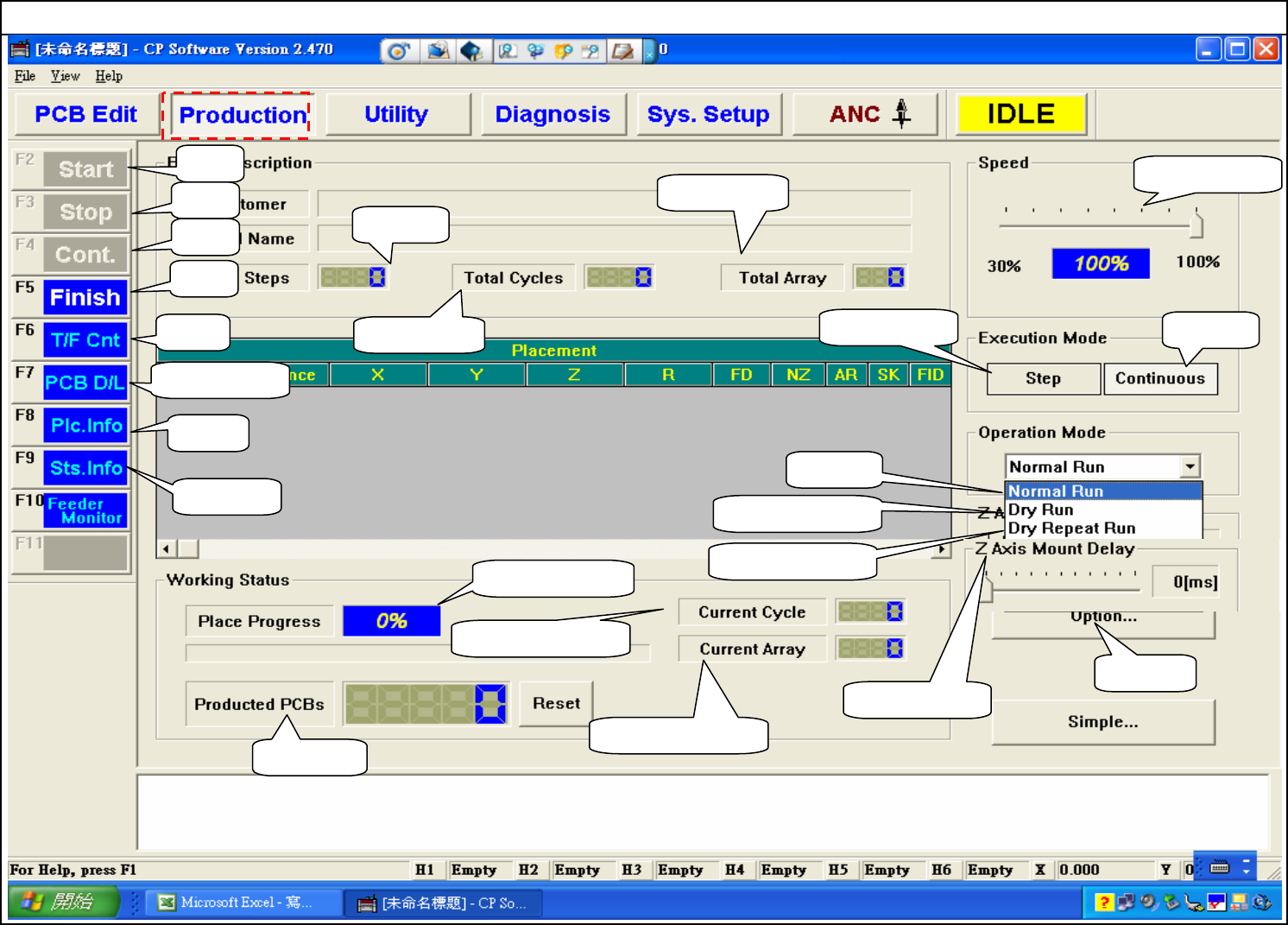Image resolution: width=1288 pixels, height=925 pixels.
Task: Click the 0% Place Progress value
Action: coord(391,621)
